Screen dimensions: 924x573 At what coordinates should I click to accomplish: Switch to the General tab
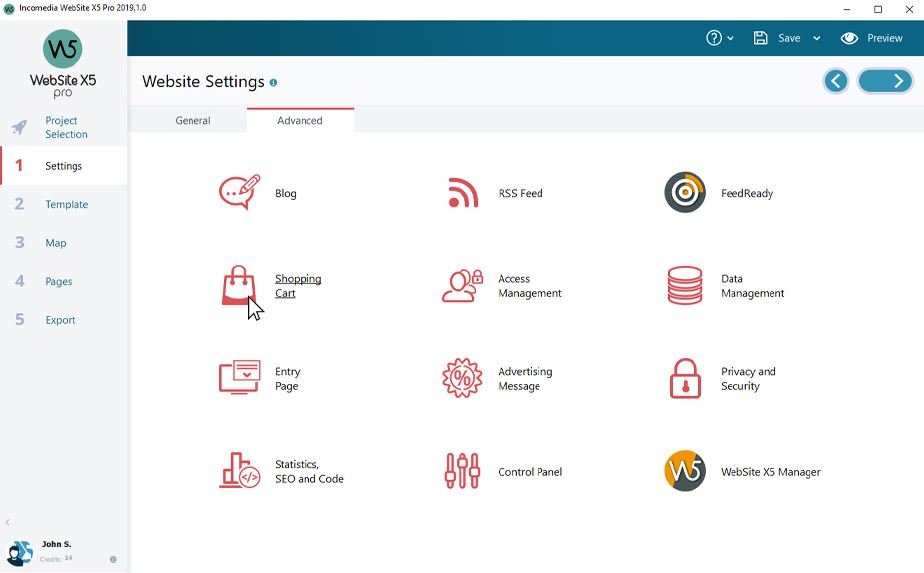pos(193,120)
